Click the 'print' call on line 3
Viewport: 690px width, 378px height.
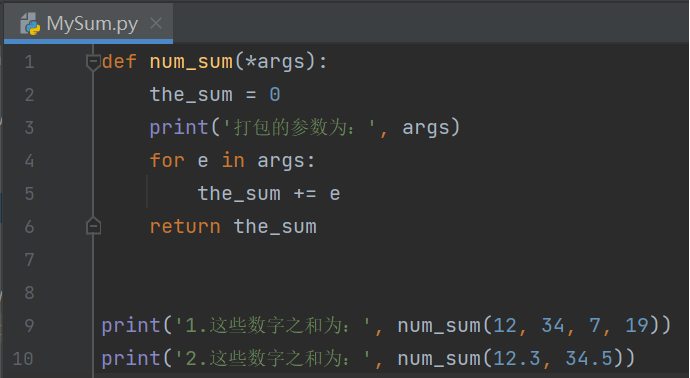pyautogui.click(x=179, y=128)
